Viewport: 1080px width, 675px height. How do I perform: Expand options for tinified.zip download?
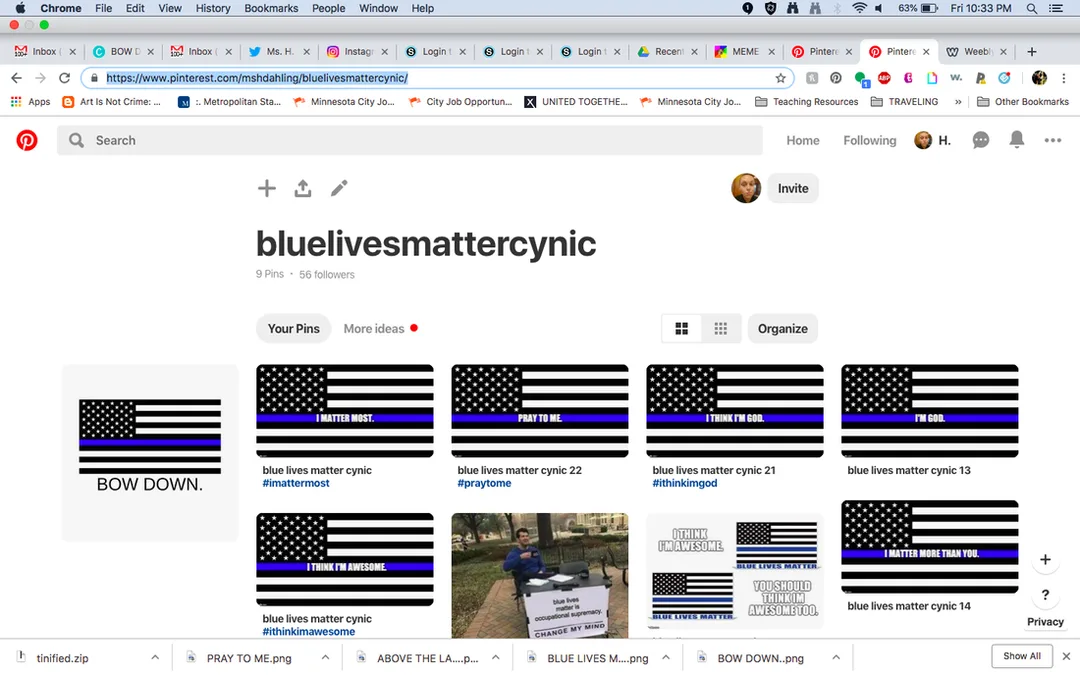click(155, 658)
